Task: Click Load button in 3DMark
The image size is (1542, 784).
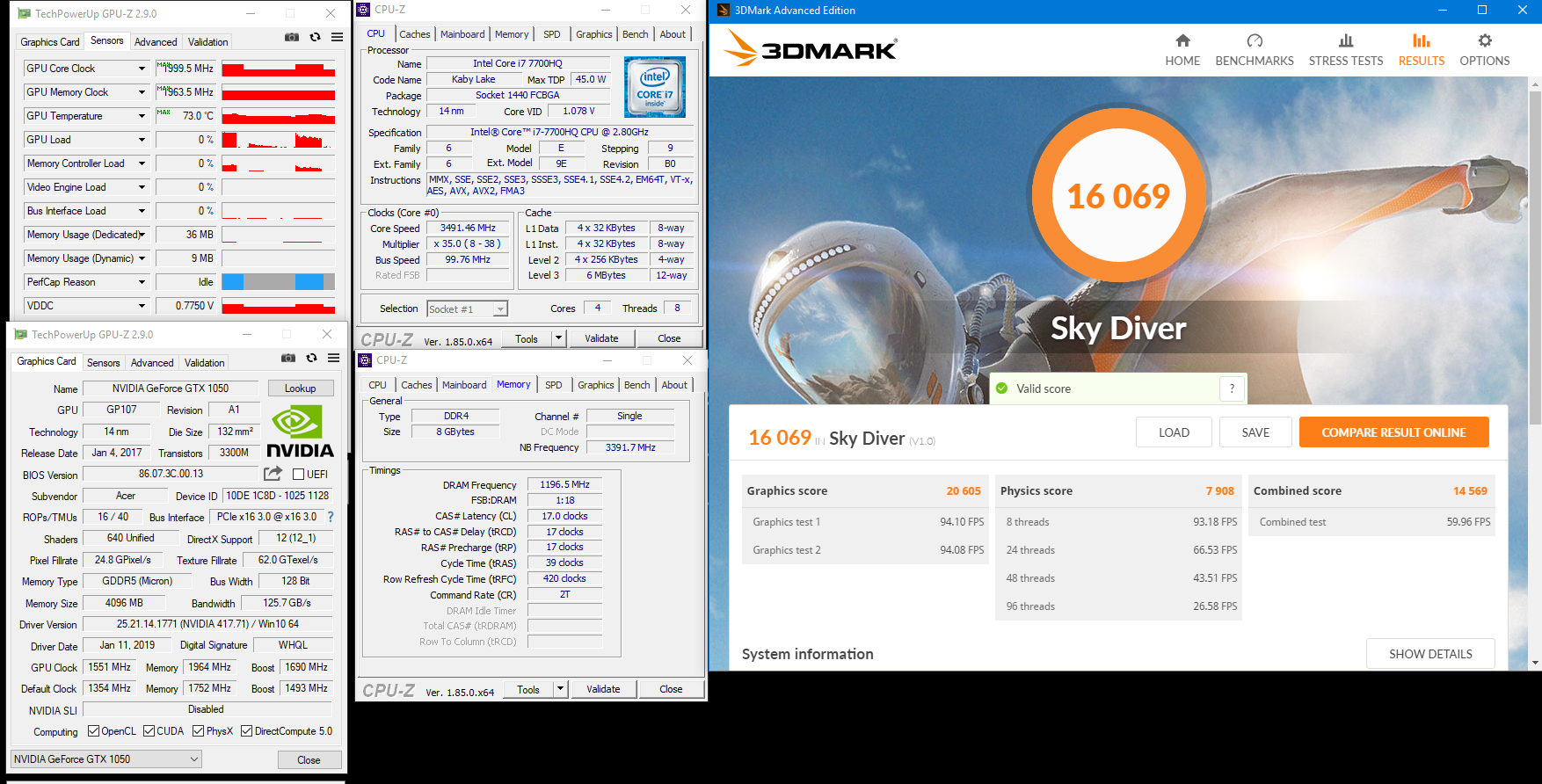Action: tap(1174, 432)
